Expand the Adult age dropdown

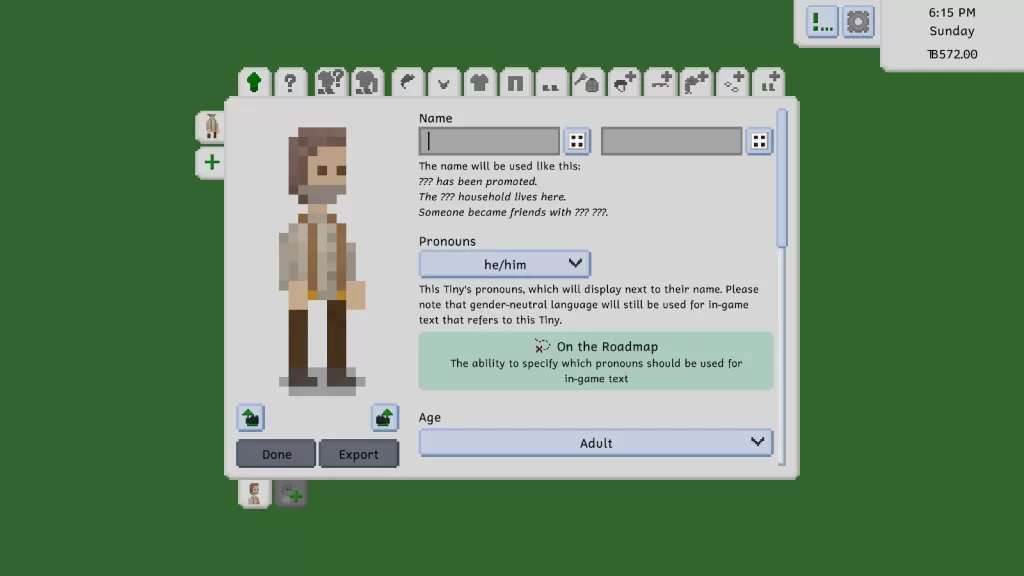click(x=595, y=442)
